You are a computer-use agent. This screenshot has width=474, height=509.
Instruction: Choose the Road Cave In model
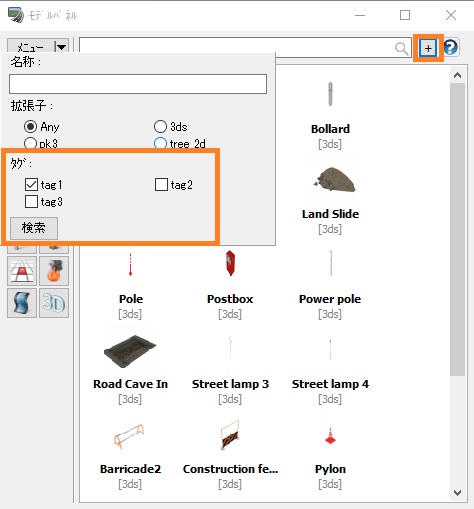(x=130, y=351)
